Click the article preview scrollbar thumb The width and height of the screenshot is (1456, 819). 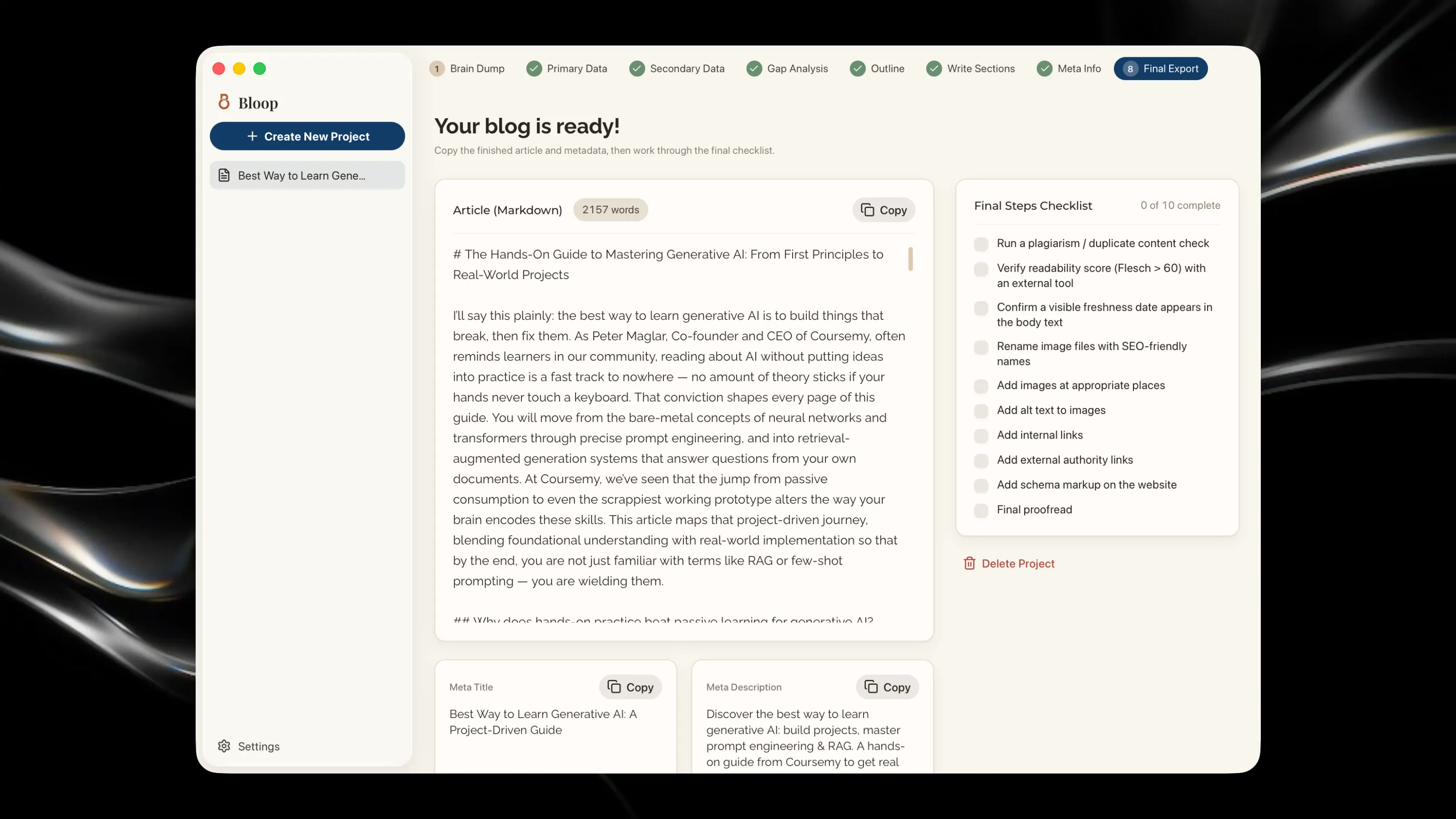click(x=910, y=259)
